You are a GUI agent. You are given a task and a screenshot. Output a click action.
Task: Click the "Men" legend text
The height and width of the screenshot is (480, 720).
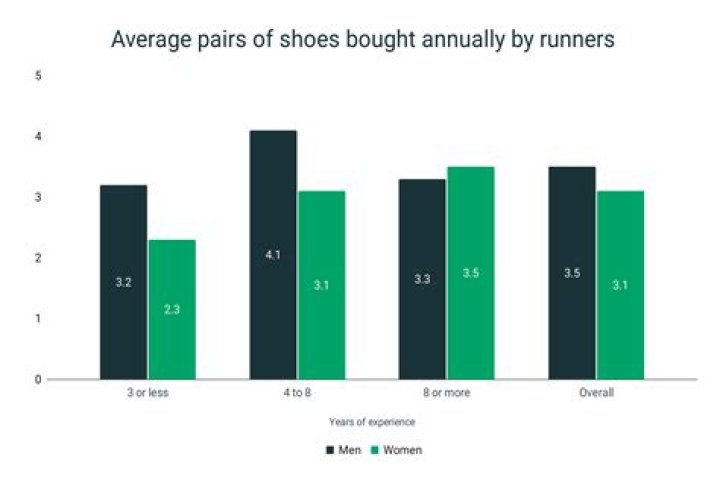(x=350, y=450)
